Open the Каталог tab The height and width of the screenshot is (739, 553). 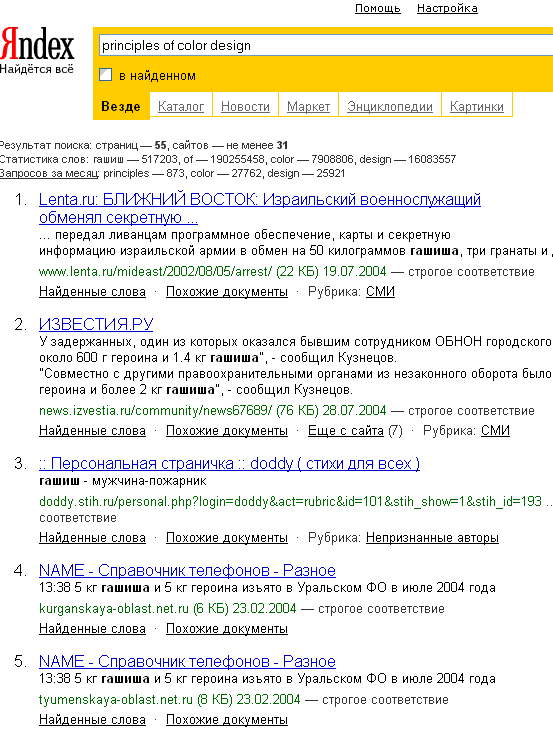tap(181, 107)
